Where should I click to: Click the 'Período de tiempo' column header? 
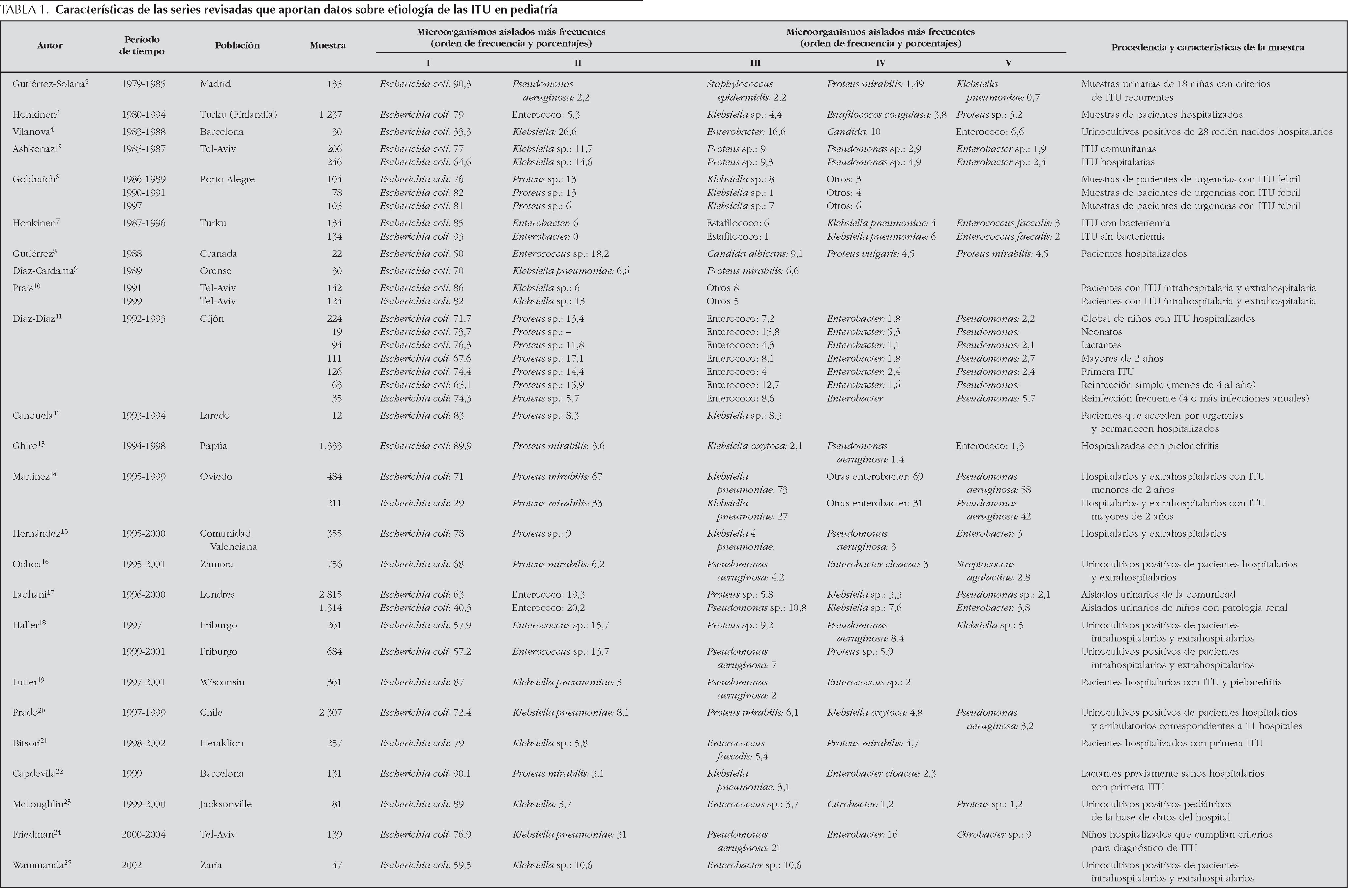coord(142,45)
